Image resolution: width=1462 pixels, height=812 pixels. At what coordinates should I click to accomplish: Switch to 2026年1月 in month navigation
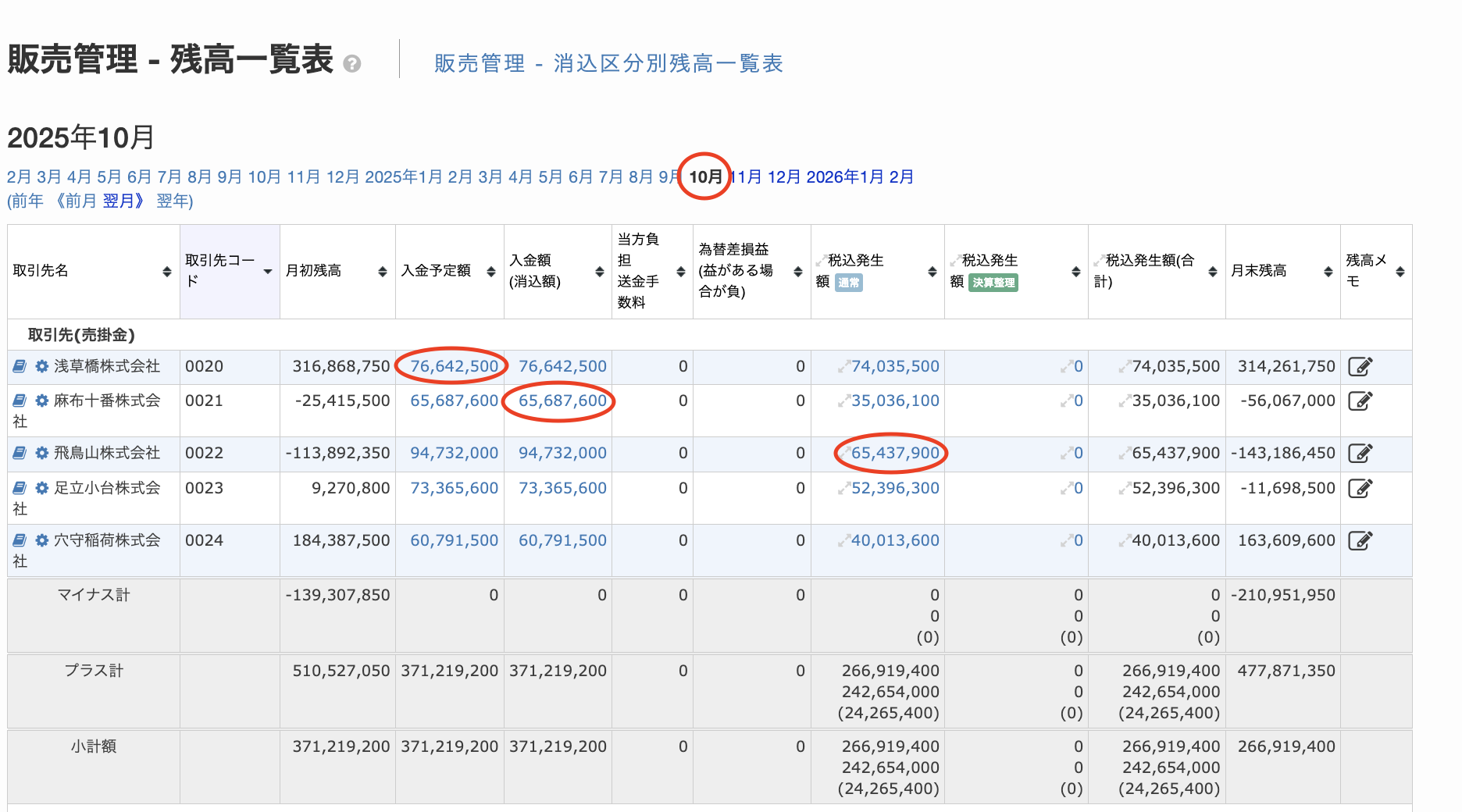click(845, 177)
